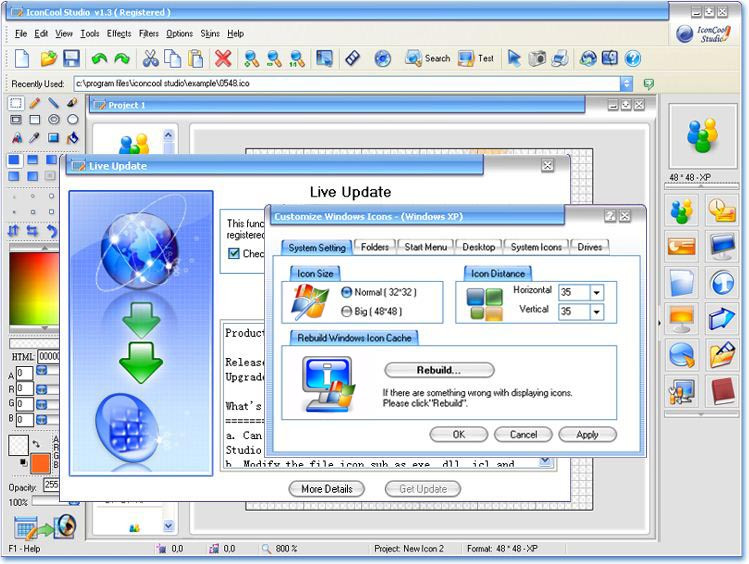The height and width of the screenshot is (564, 749).
Task: Toggle the Check checkbox in Live Update
Action: (x=234, y=254)
